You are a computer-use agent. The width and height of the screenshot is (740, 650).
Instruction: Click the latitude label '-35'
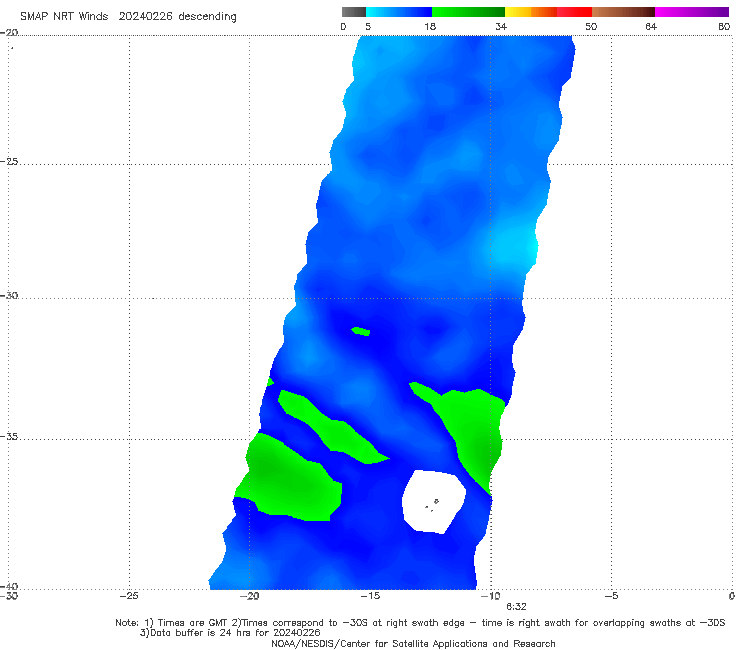tap(9, 437)
